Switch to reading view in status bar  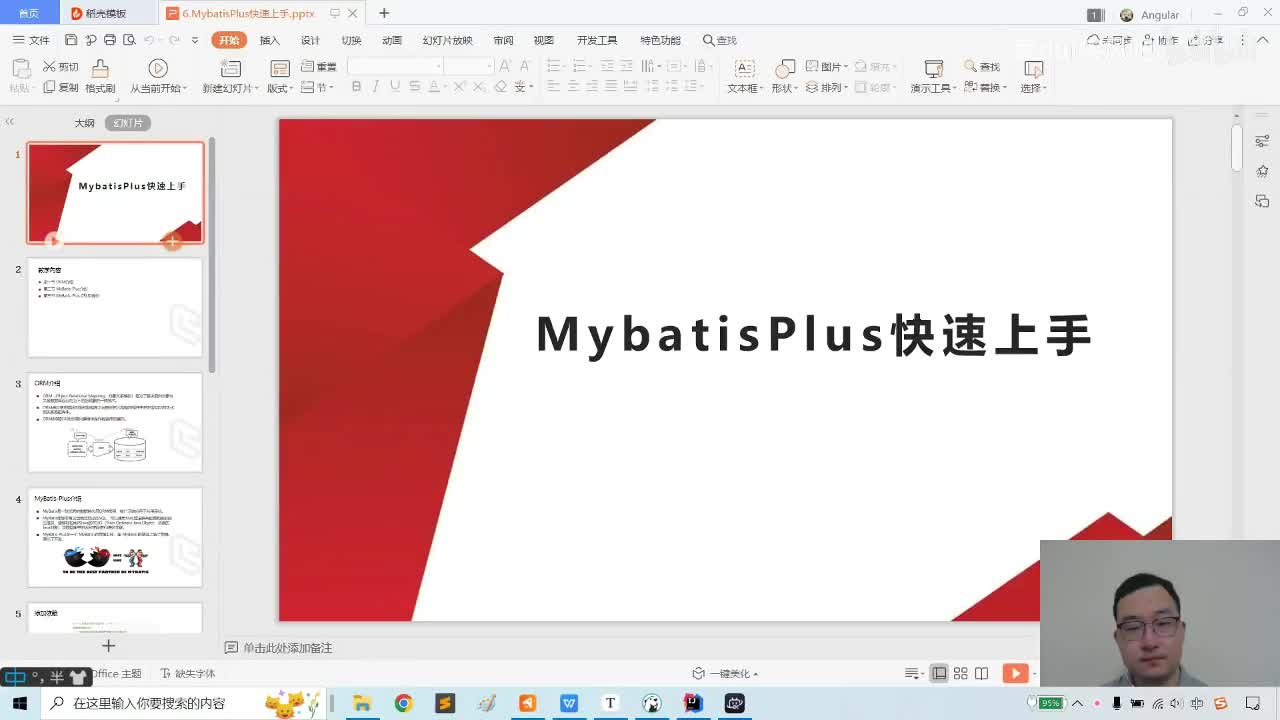982,673
